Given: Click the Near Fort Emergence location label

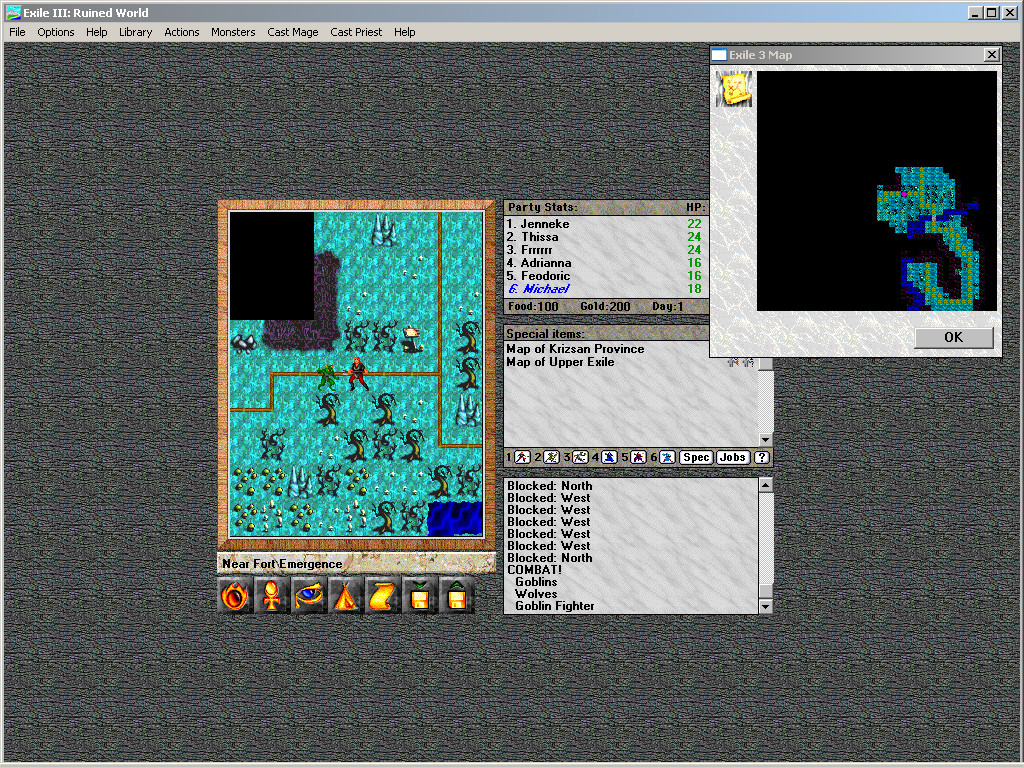Looking at the screenshot, I should (282, 564).
